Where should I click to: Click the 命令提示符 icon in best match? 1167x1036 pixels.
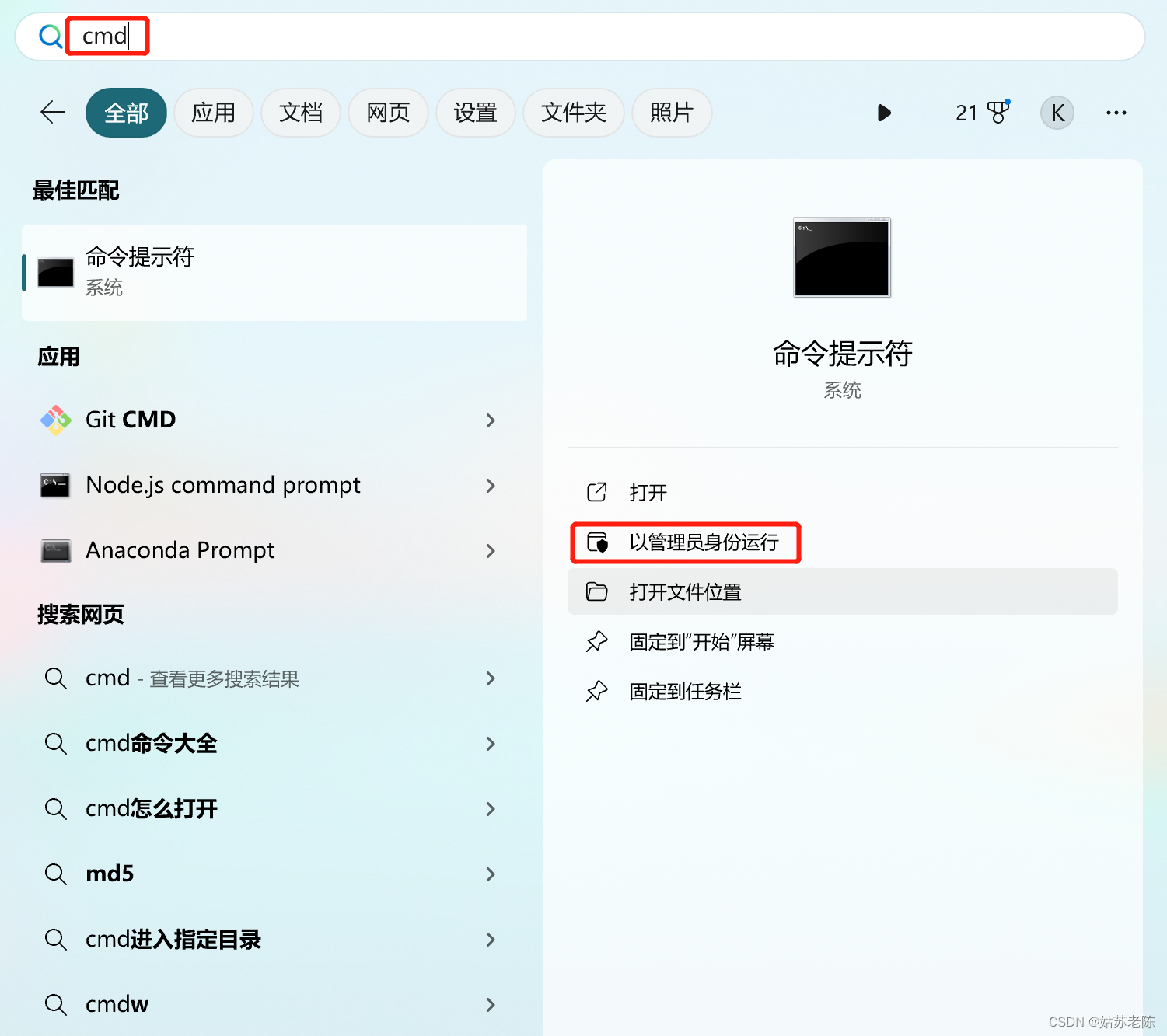(56, 273)
